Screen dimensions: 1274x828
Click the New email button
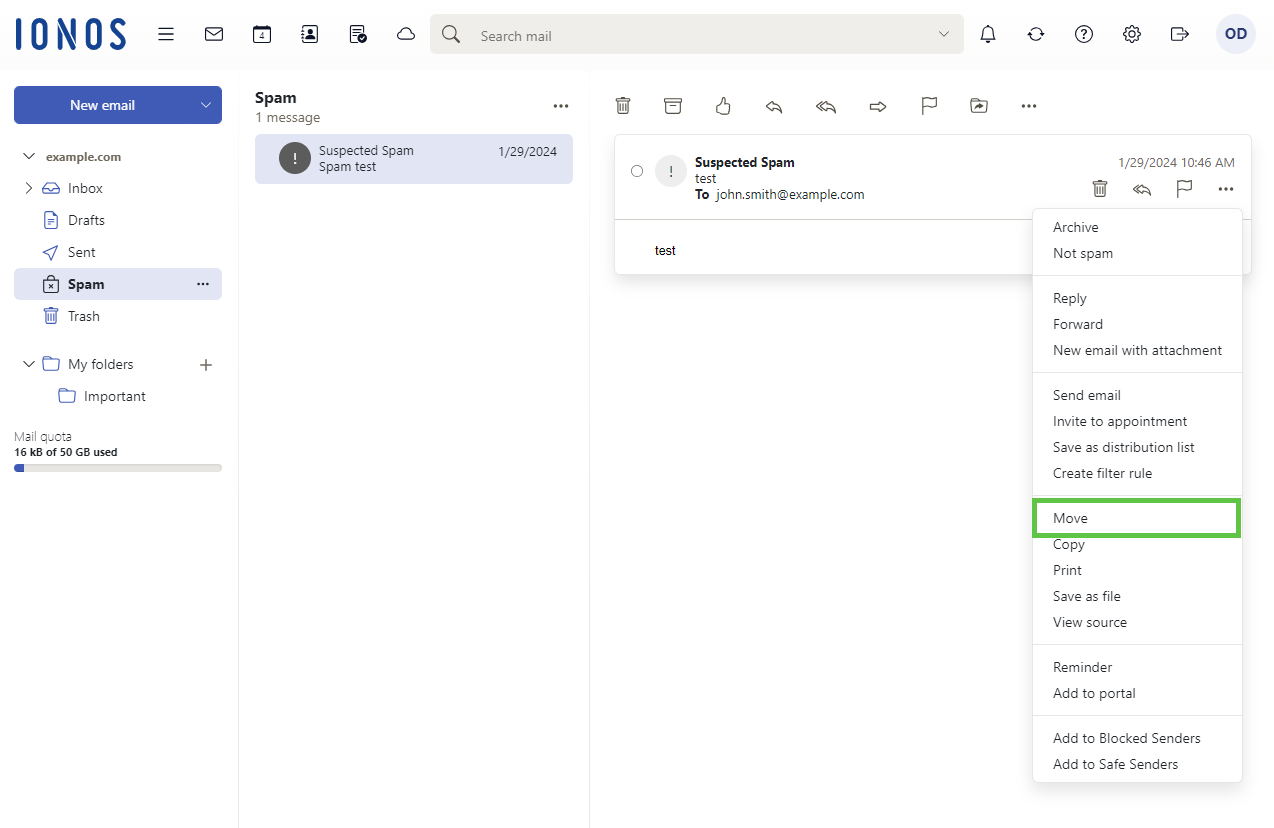coord(102,105)
